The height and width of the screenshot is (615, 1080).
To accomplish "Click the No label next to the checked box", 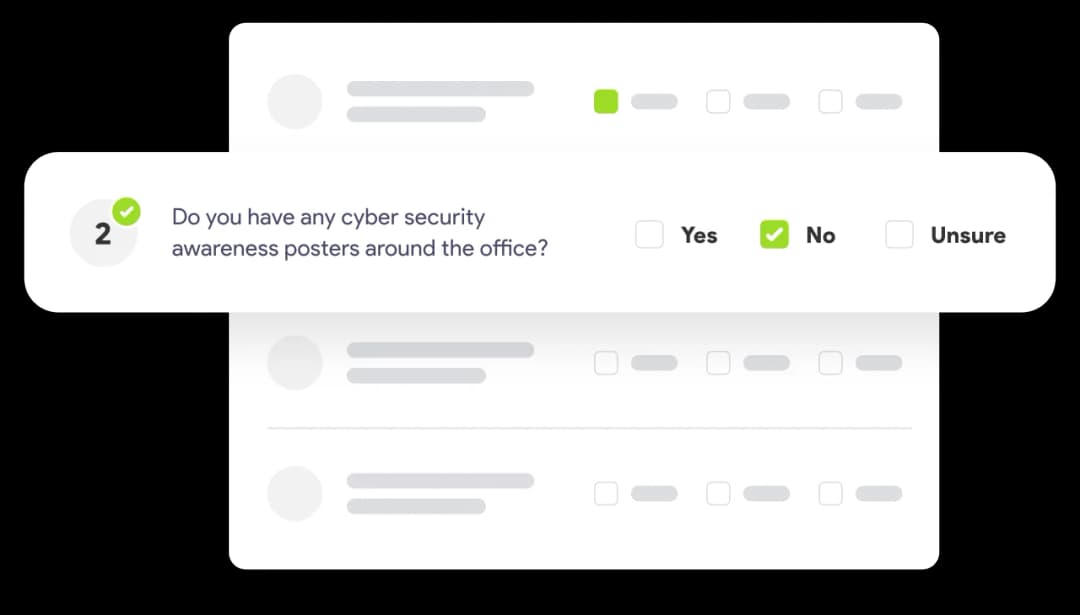I will tap(821, 235).
